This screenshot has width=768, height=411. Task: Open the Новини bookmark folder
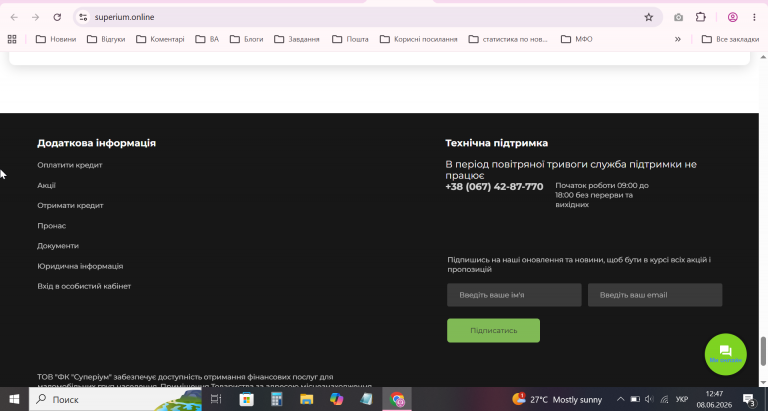pos(56,39)
